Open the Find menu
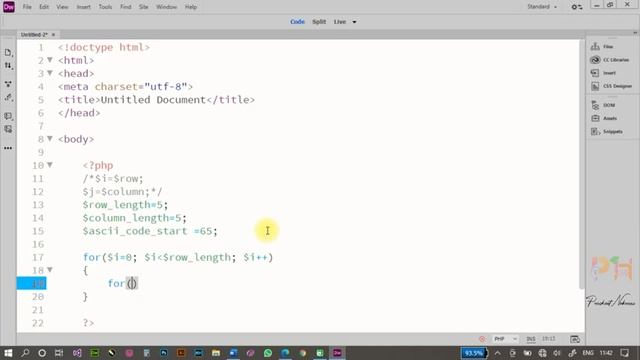Viewport: 640px width, 360px height. pyautogui.click(x=126, y=7)
